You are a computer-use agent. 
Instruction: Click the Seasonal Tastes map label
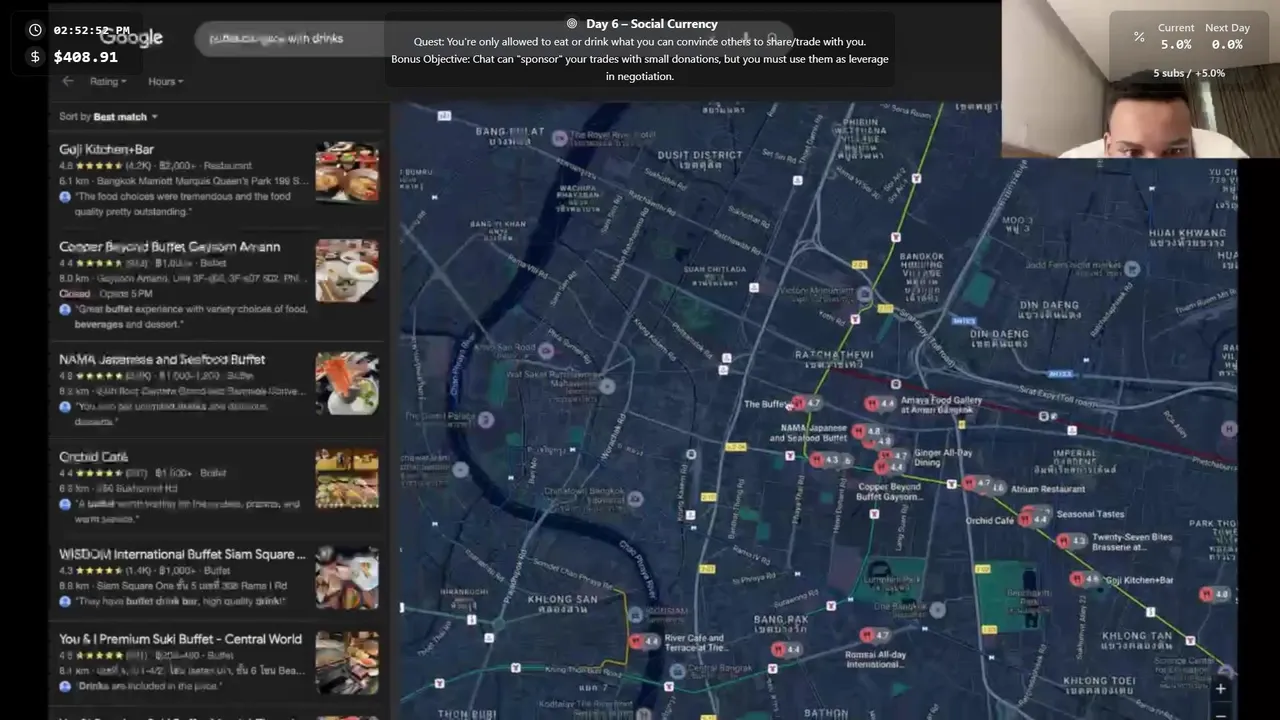[1090, 514]
